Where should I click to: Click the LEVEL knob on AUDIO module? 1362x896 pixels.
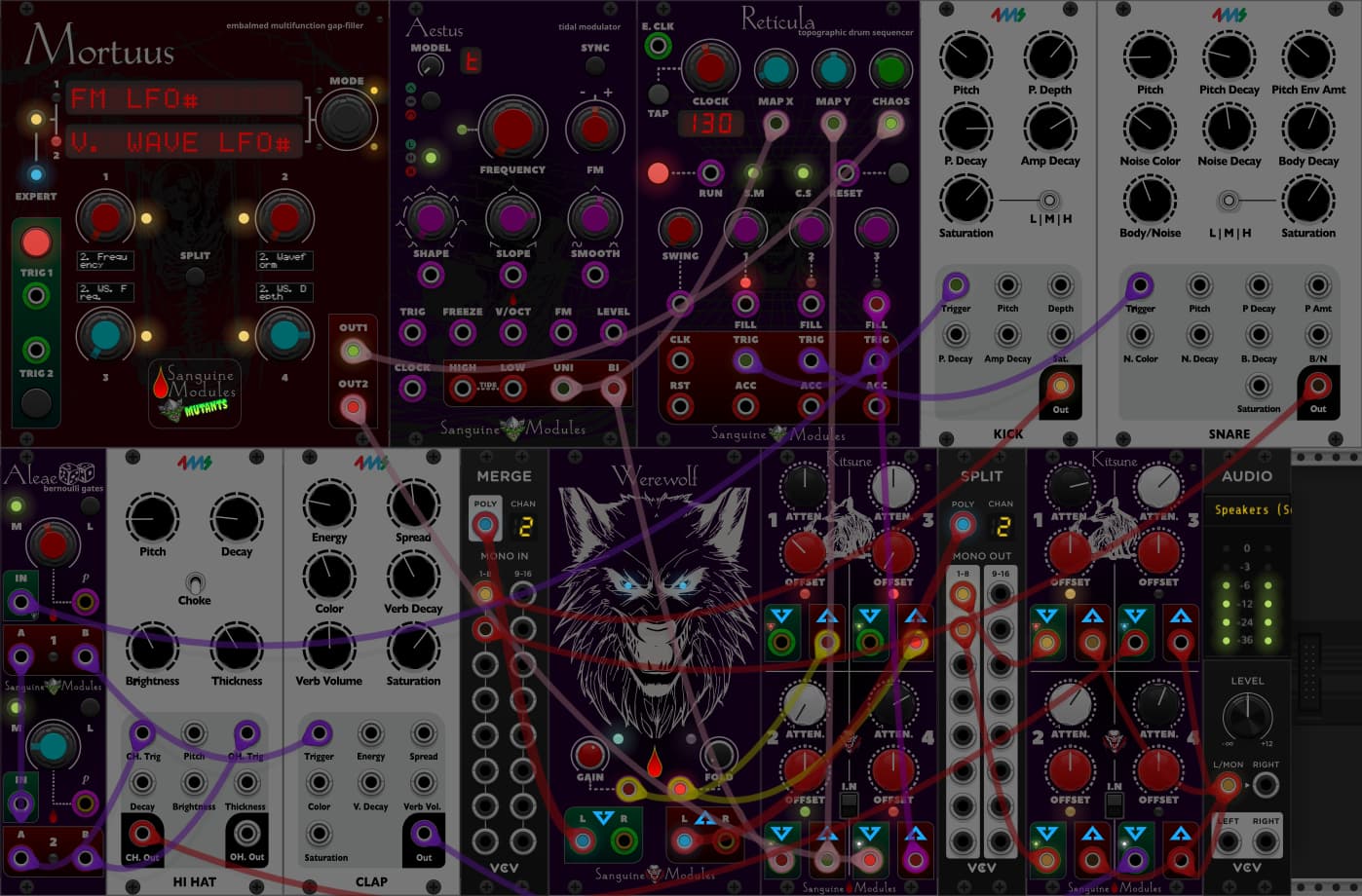coord(1247,716)
